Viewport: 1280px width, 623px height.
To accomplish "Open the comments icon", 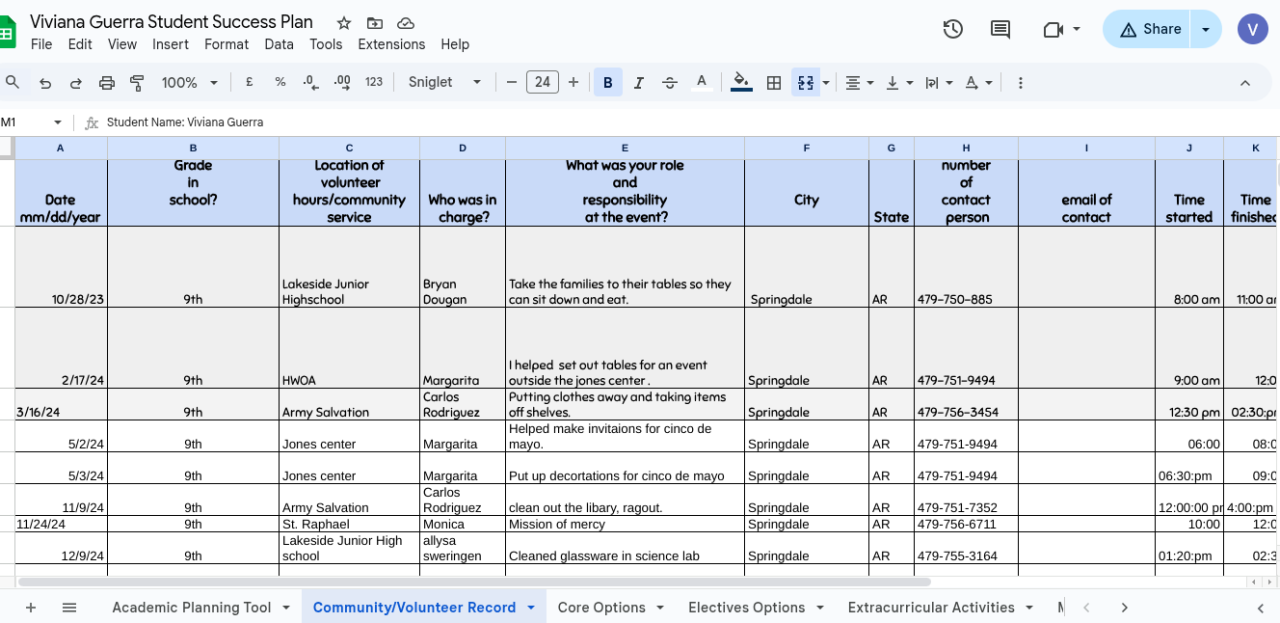I will [1000, 29].
